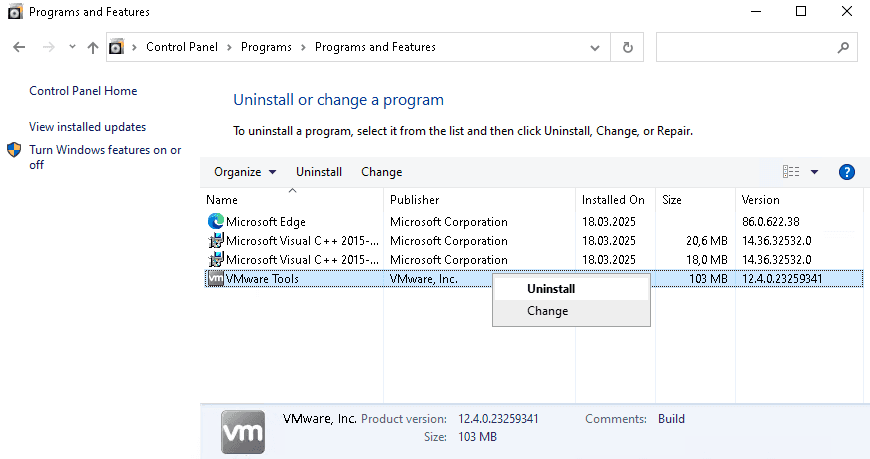Image resolution: width=870 pixels, height=459 pixels.
Task: Open Control Panel Home link
Action: pos(83,91)
